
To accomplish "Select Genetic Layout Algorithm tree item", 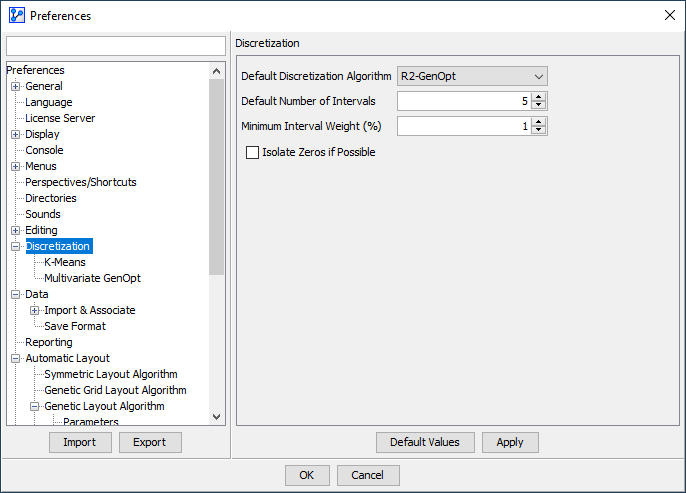I will [104, 406].
